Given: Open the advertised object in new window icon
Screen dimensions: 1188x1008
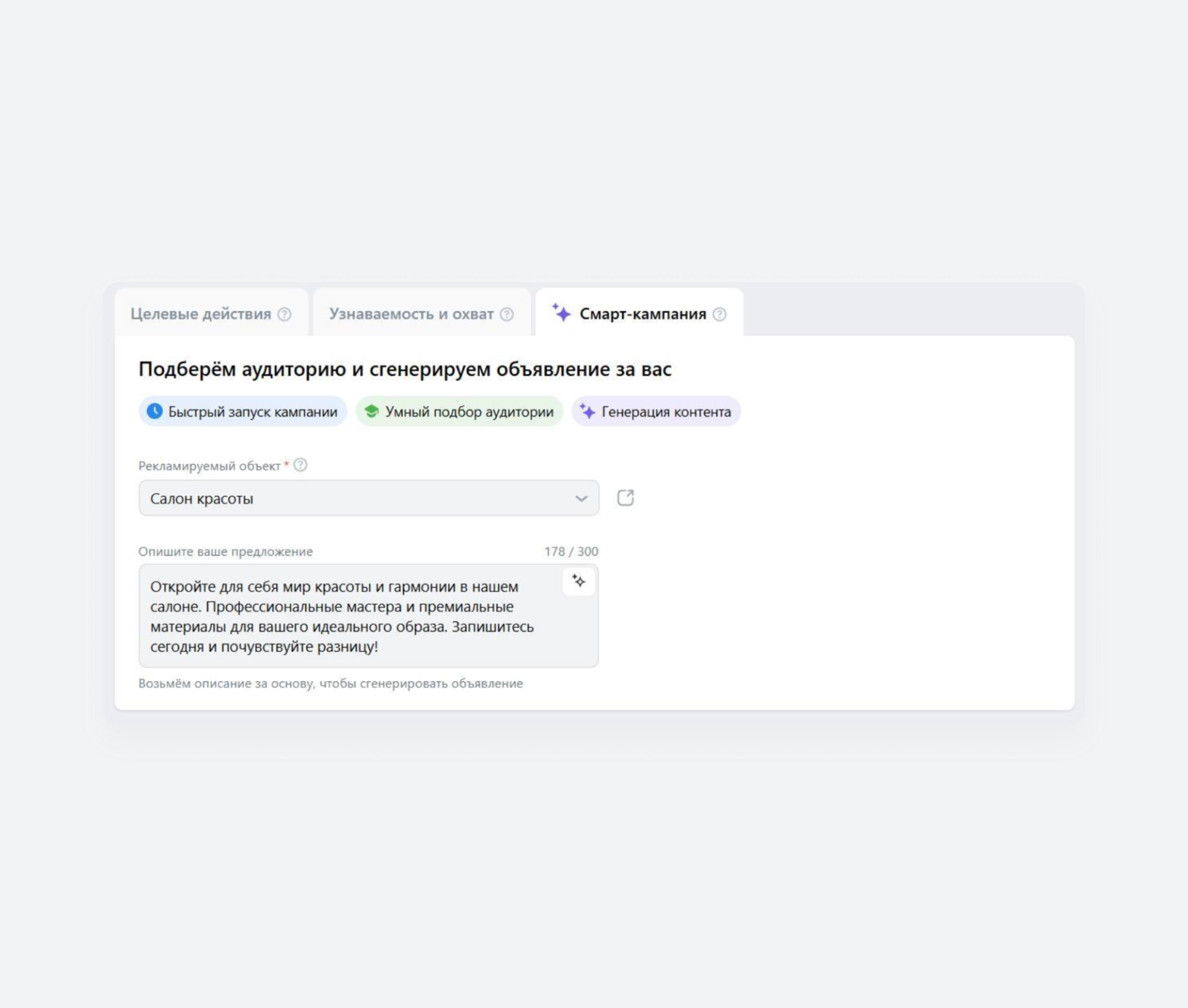Looking at the screenshot, I should [625, 498].
